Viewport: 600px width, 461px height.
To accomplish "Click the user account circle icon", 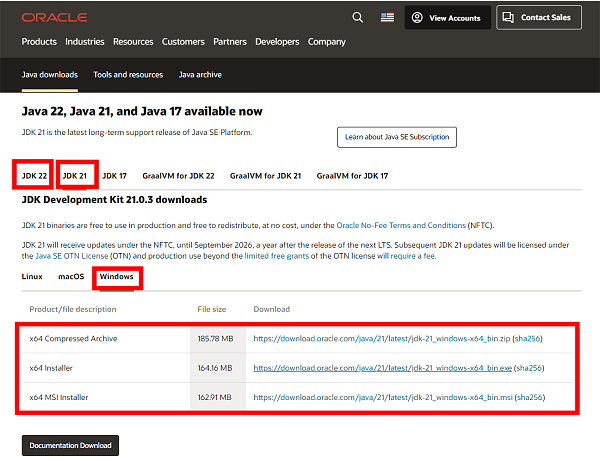I will (x=417, y=18).
